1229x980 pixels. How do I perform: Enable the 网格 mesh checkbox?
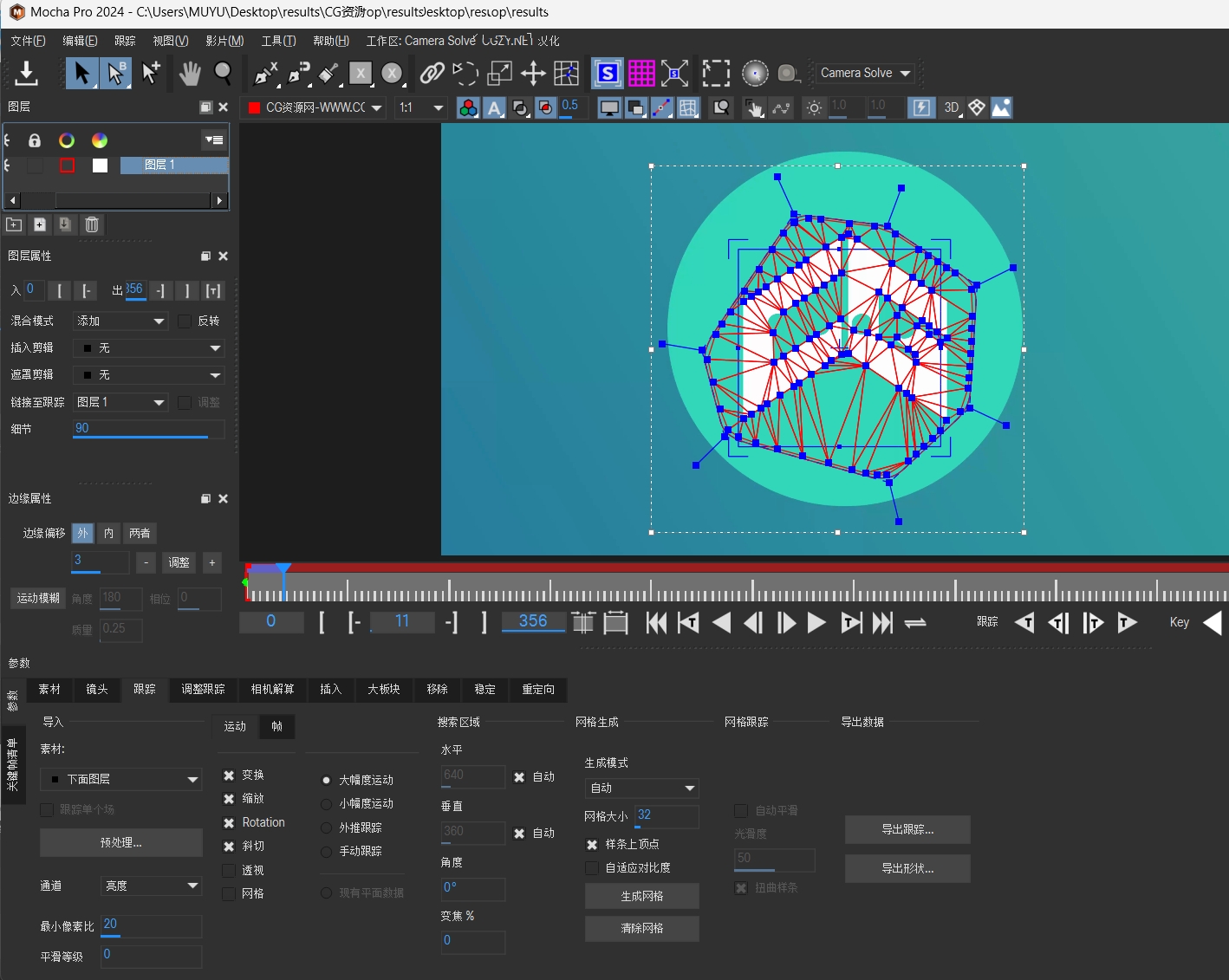pos(229,893)
